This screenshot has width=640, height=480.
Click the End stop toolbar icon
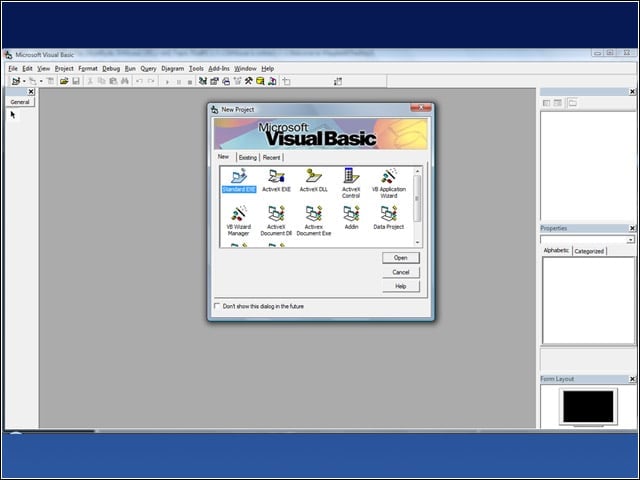pos(190,82)
